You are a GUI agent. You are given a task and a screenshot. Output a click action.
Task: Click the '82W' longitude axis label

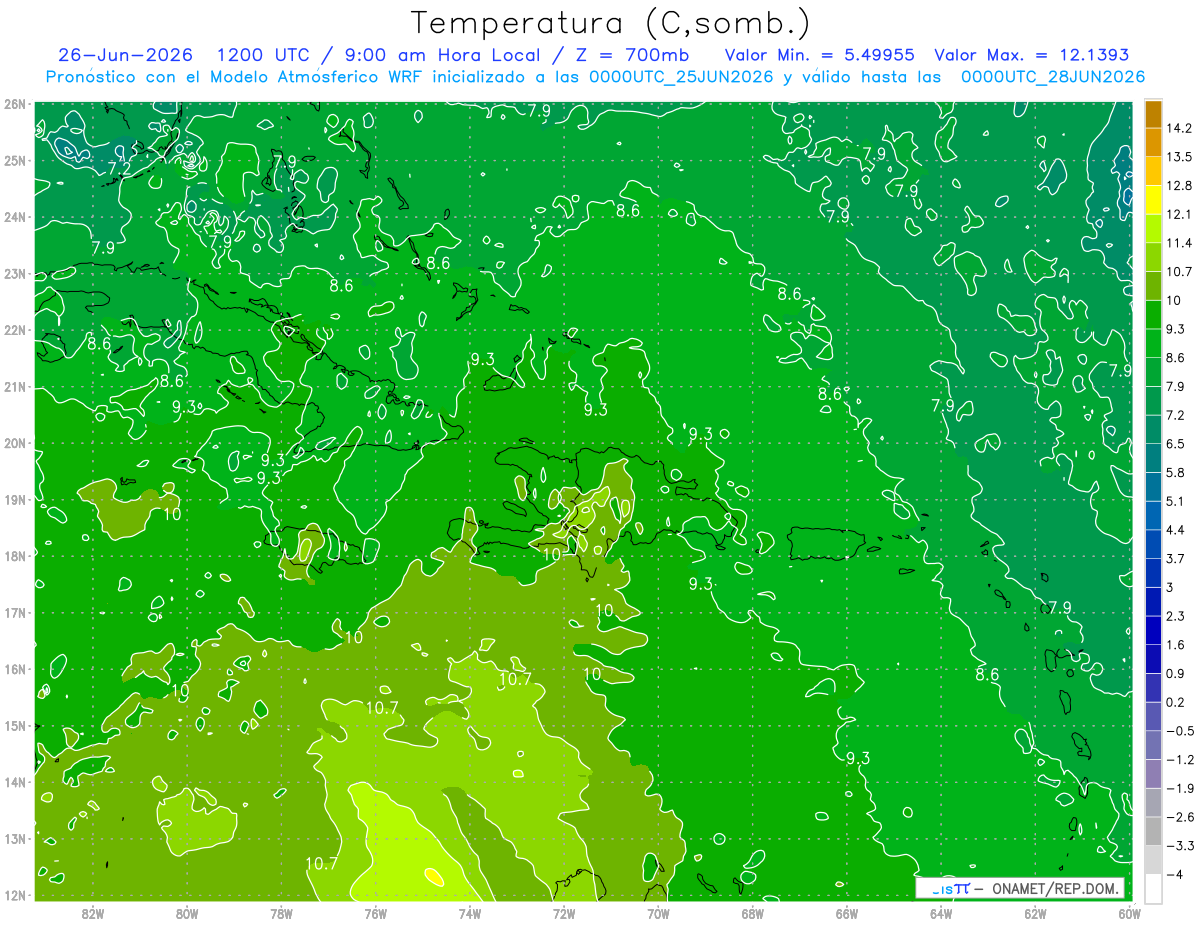pyautogui.click(x=92, y=913)
